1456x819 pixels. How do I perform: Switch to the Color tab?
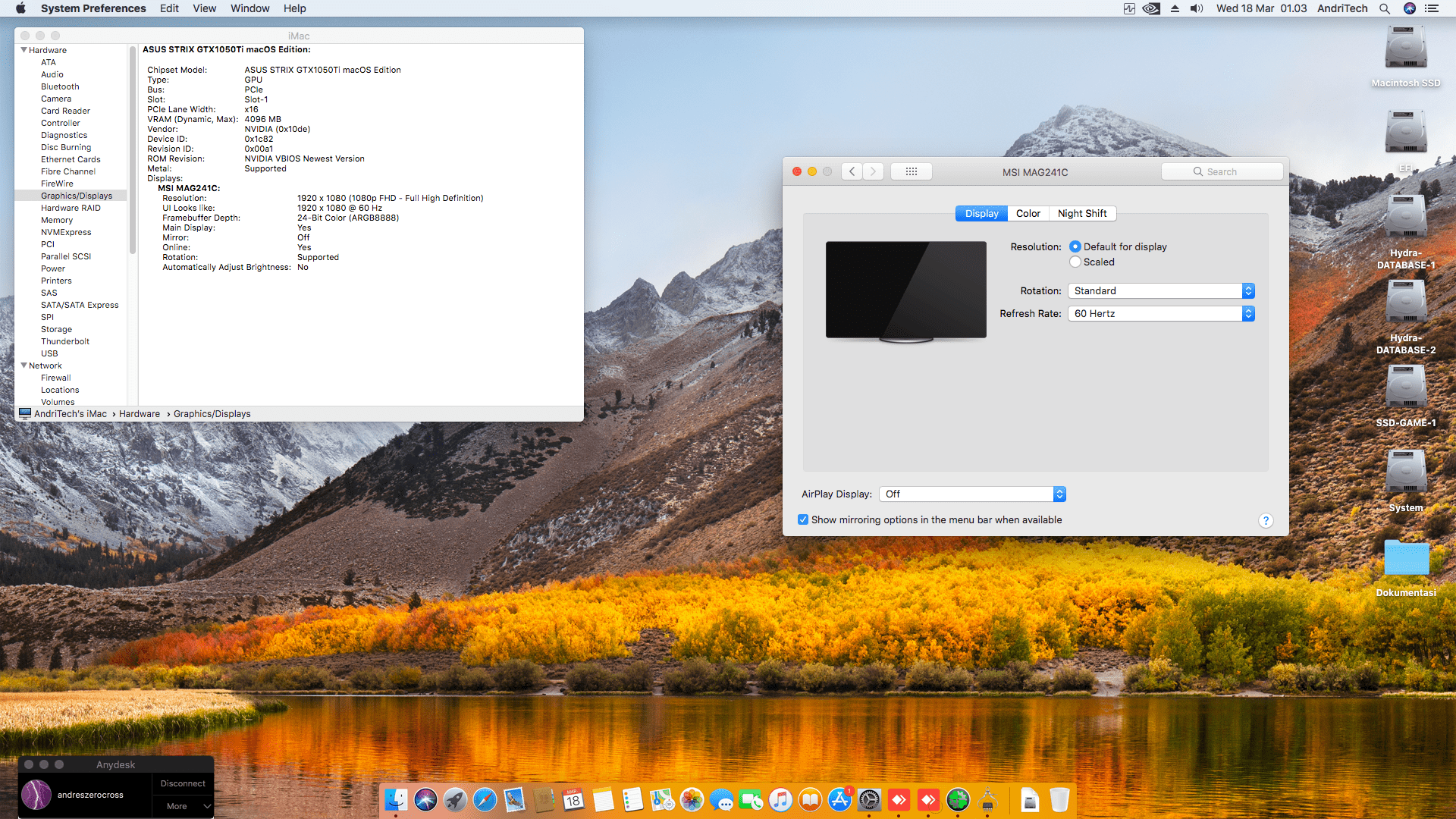click(1028, 214)
